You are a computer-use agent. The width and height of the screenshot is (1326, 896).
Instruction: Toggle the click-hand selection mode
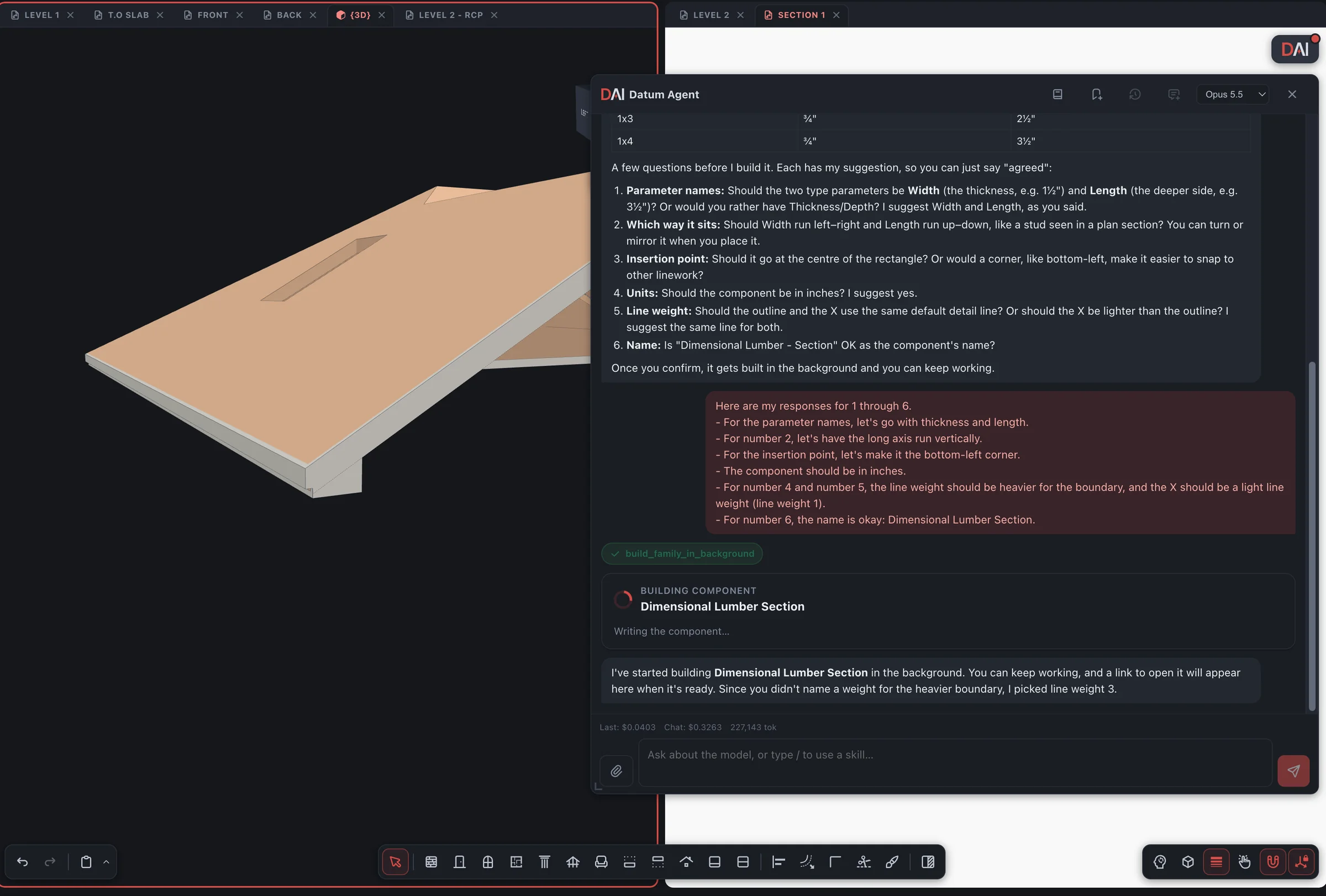click(1244, 862)
